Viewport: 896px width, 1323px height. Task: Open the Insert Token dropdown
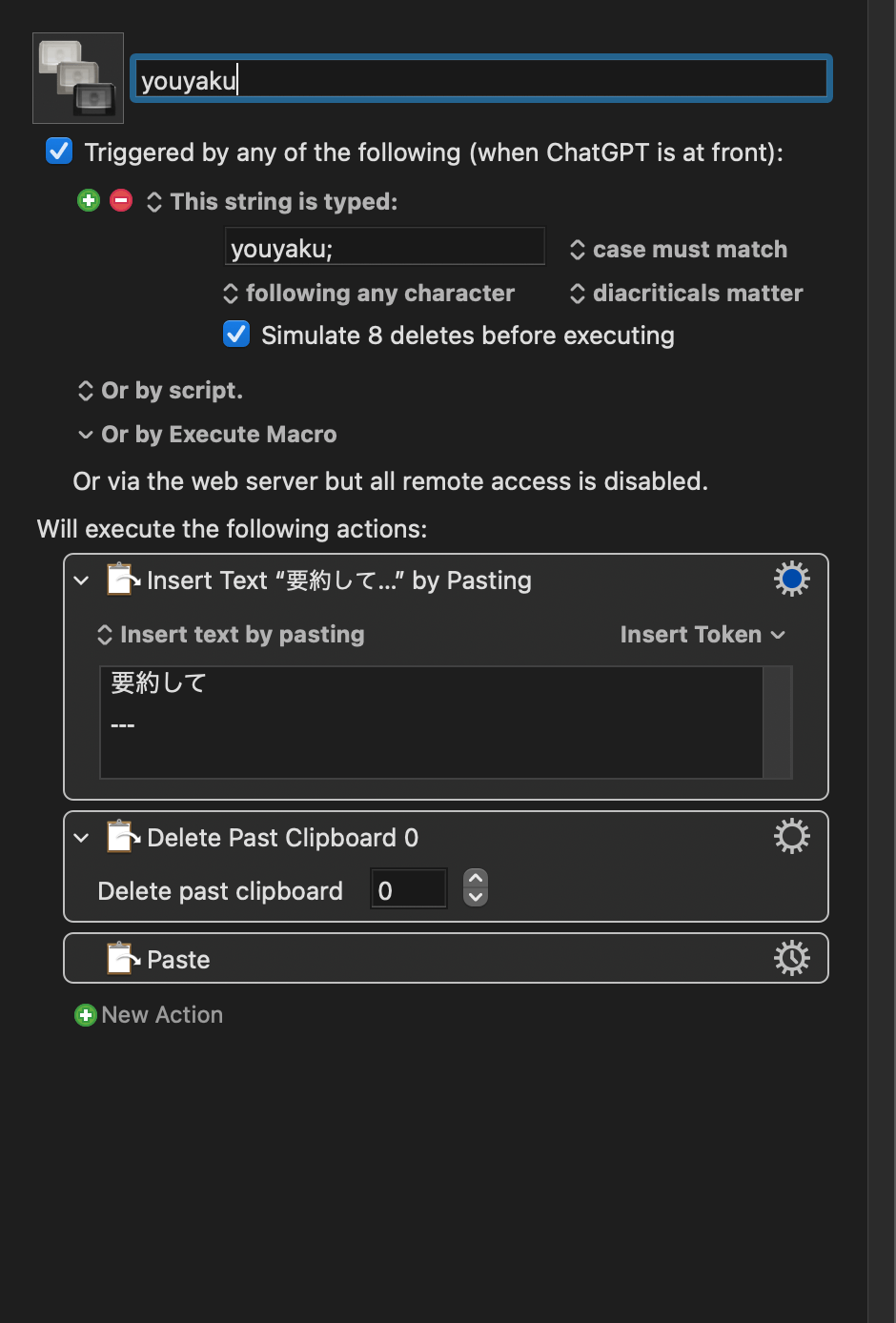703,634
